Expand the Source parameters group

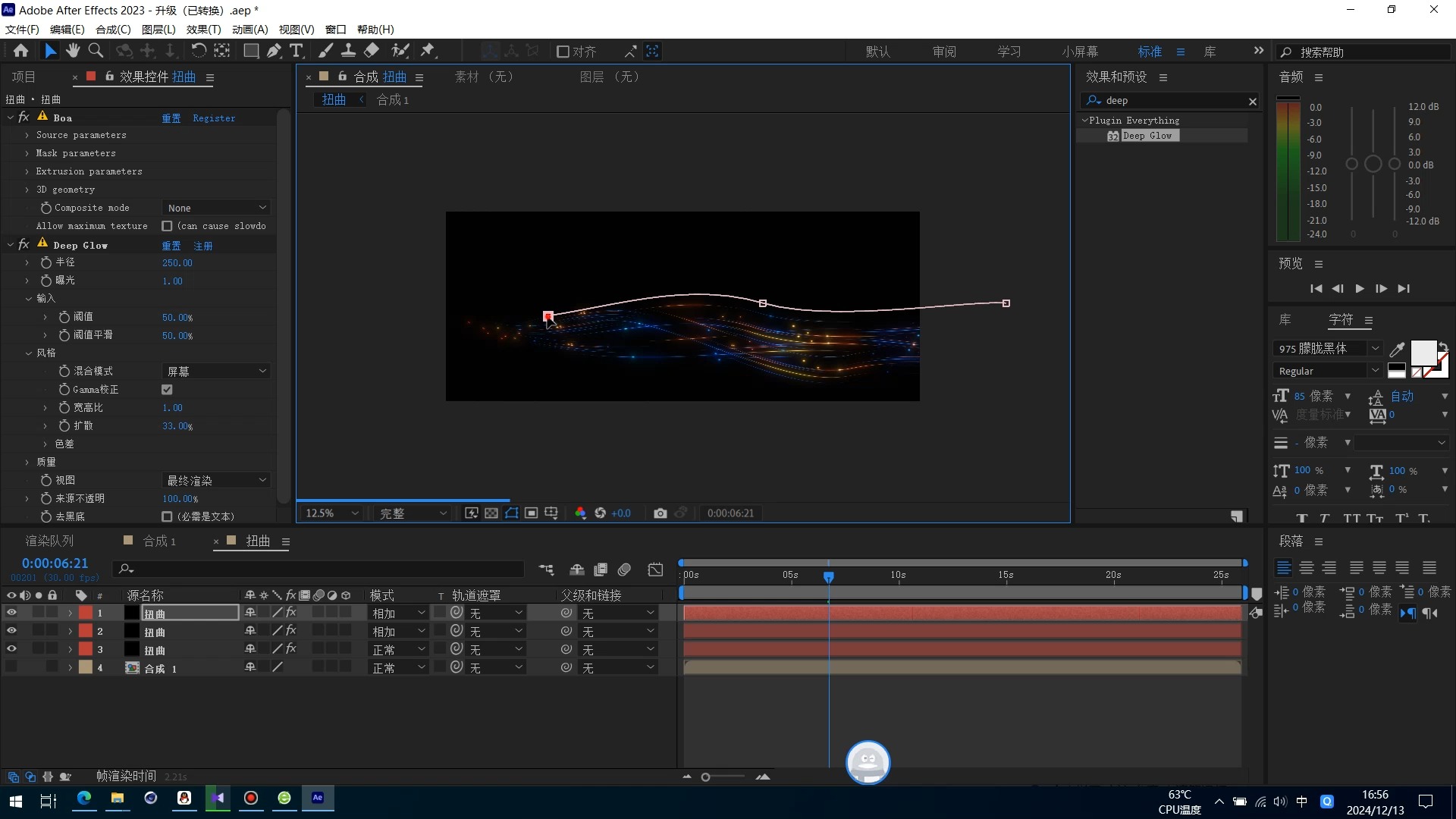click(x=27, y=135)
